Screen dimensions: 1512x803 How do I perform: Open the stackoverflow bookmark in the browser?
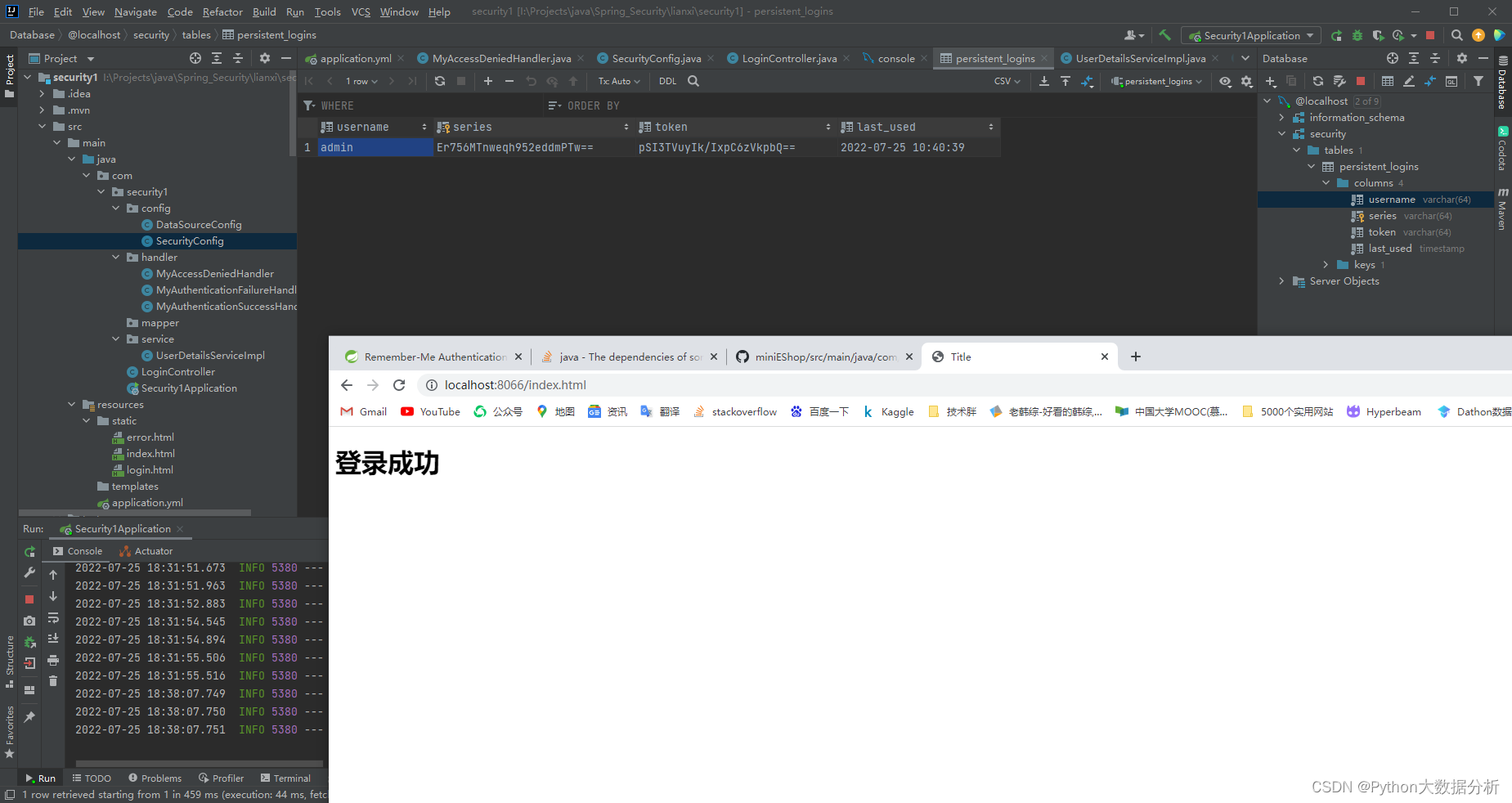735,411
